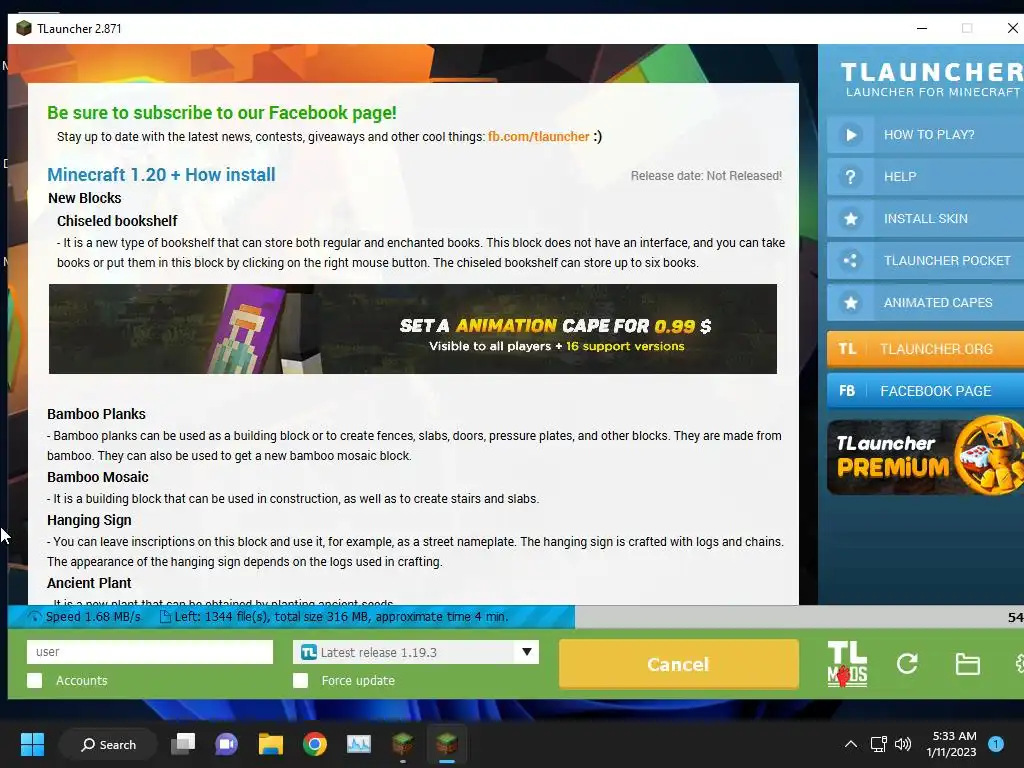Click the Help question mark icon
Image resolution: width=1024 pixels, height=768 pixels.
(x=850, y=176)
